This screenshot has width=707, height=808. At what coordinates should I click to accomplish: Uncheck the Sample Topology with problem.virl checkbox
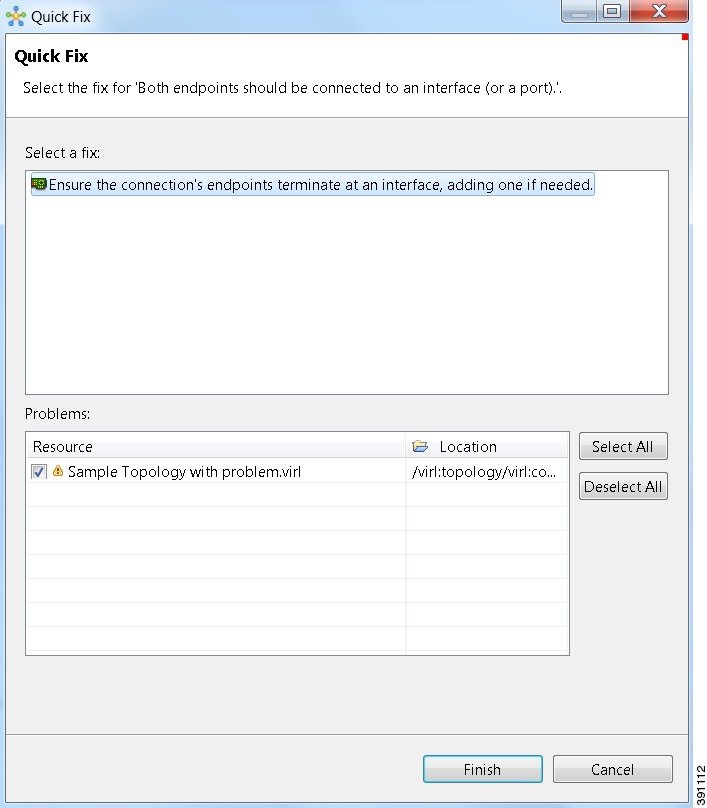pyautogui.click(x=39, y=472)
